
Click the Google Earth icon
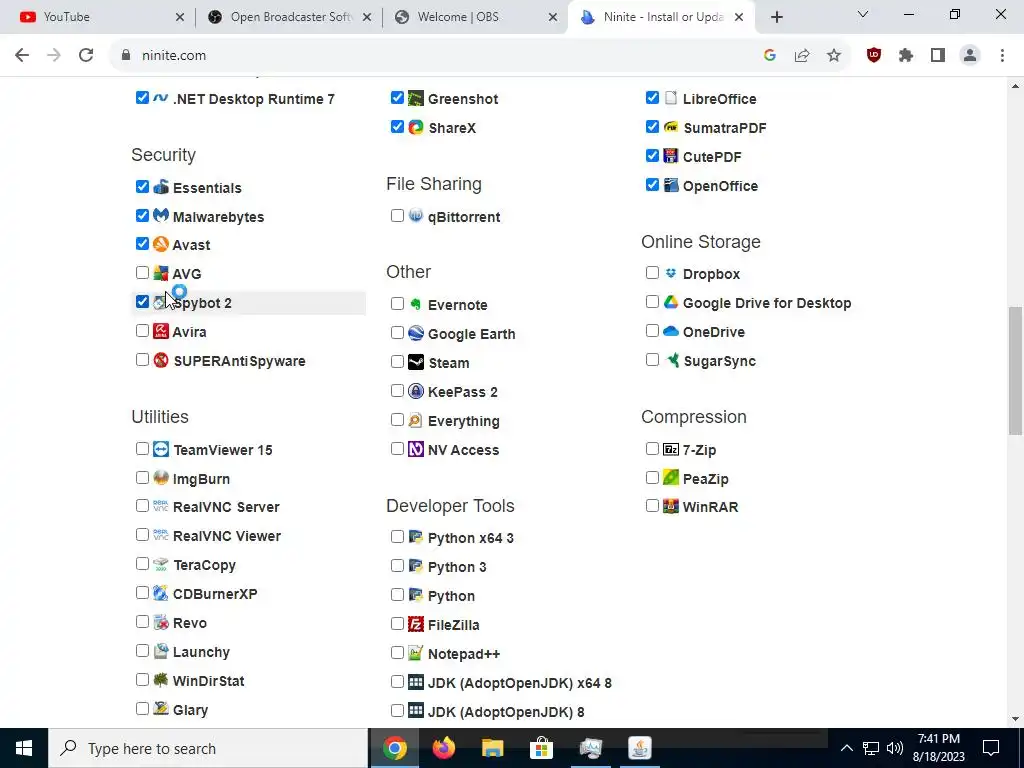[x=416, y=333]
